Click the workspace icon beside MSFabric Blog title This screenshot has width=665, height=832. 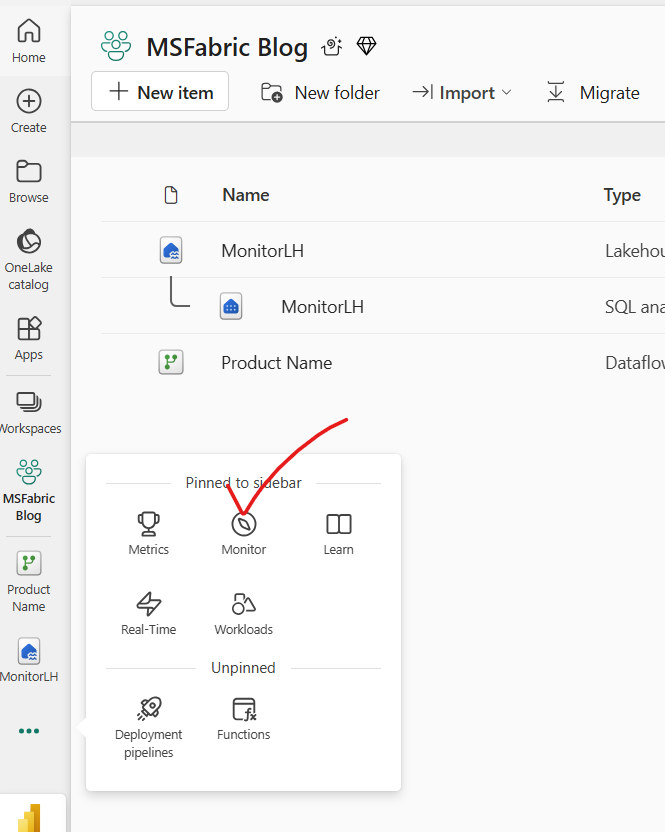[116, 46]
